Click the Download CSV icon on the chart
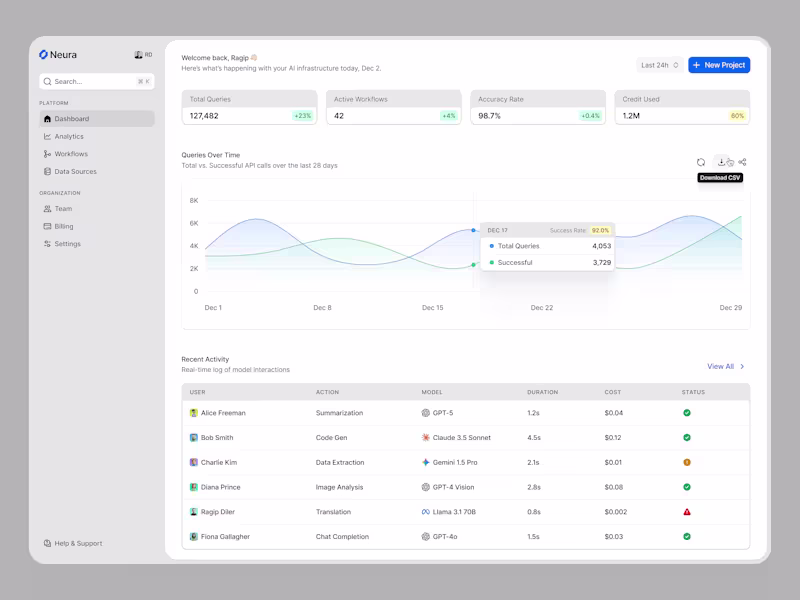 pos(722,160)
